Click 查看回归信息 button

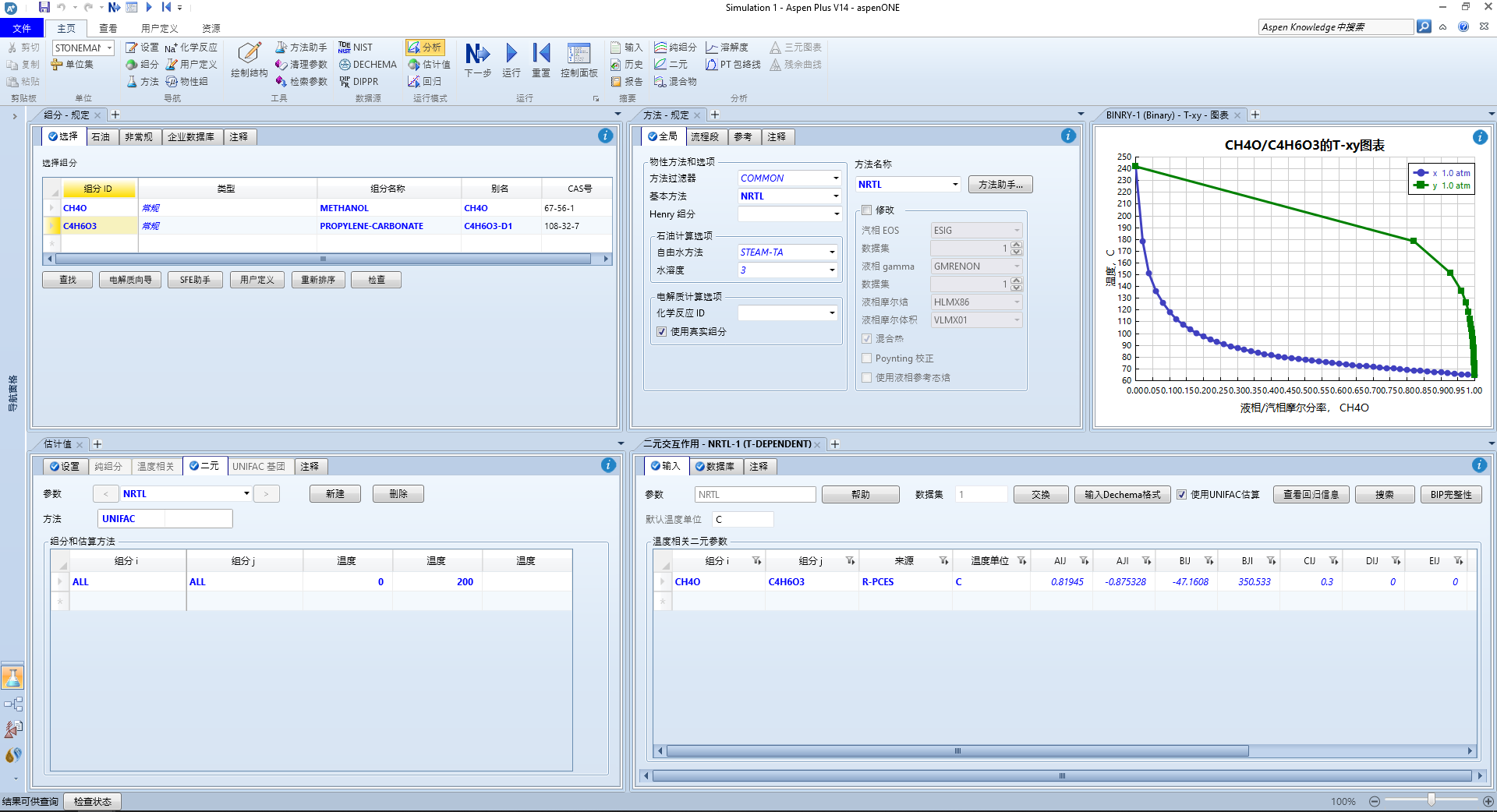pyautogui.click(x=1311, y=495)
